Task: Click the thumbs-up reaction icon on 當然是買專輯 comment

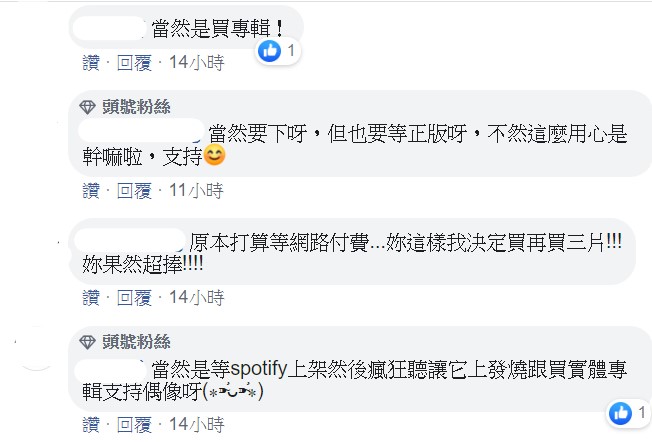Action: [269, 50]
